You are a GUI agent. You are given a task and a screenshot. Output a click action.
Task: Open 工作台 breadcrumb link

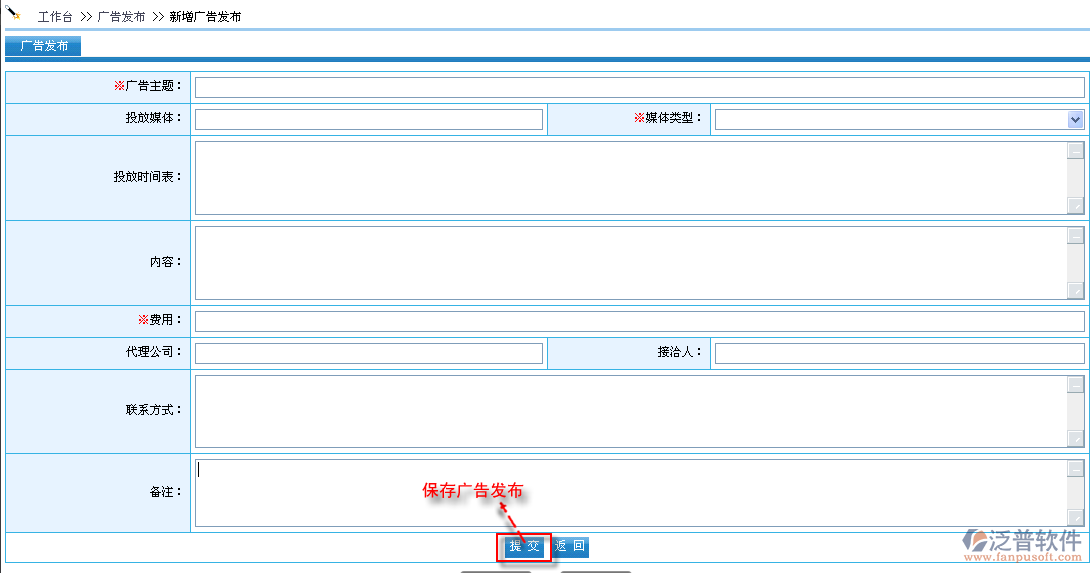(x=55, y=17)
